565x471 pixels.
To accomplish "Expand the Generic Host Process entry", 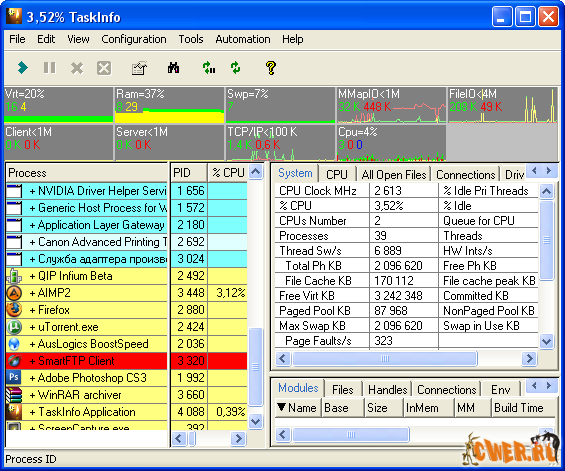I will tap(32, 208).
